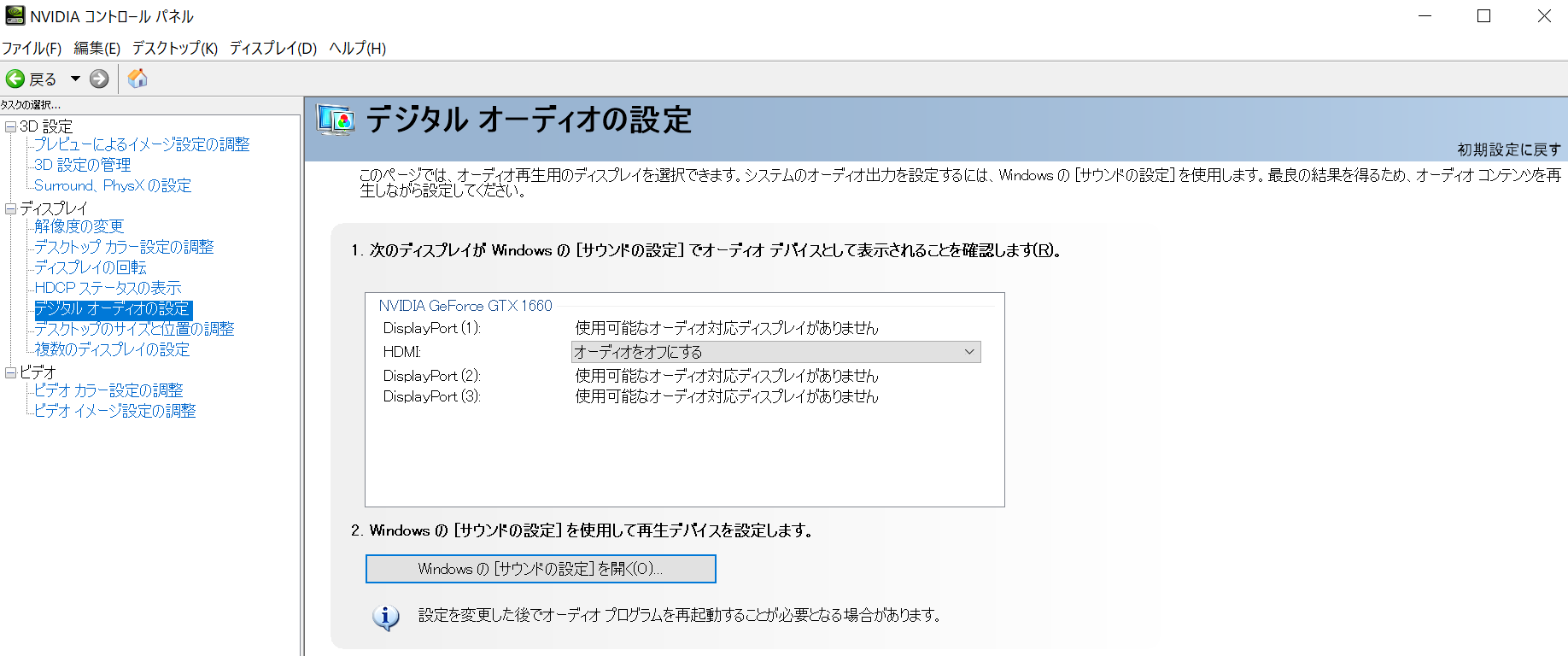Viewport: 1568px width, 656px height.
Task: Click the green Back arrow icon
Action: pos(15,79)
